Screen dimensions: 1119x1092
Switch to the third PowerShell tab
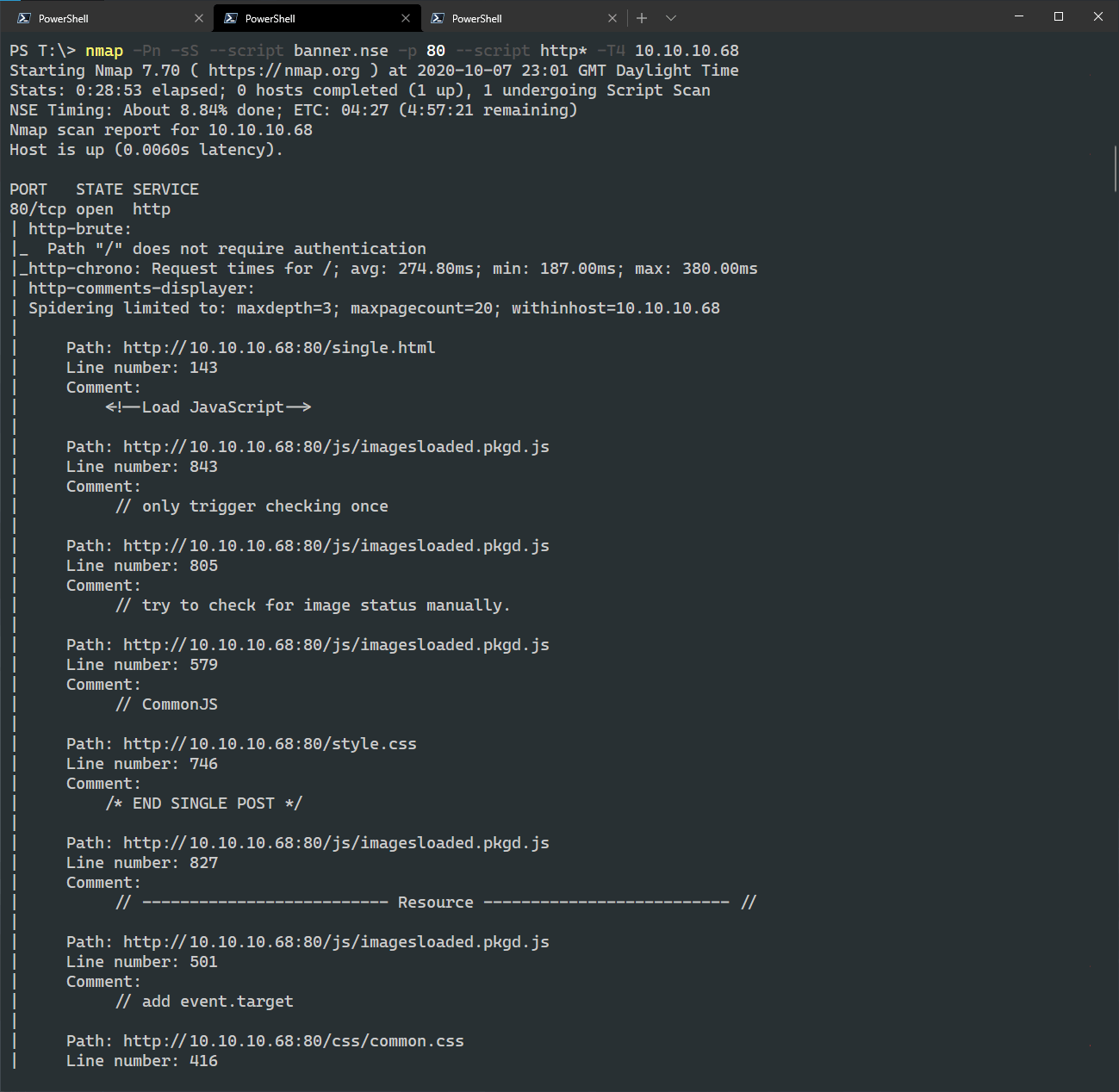click(525, 18)
